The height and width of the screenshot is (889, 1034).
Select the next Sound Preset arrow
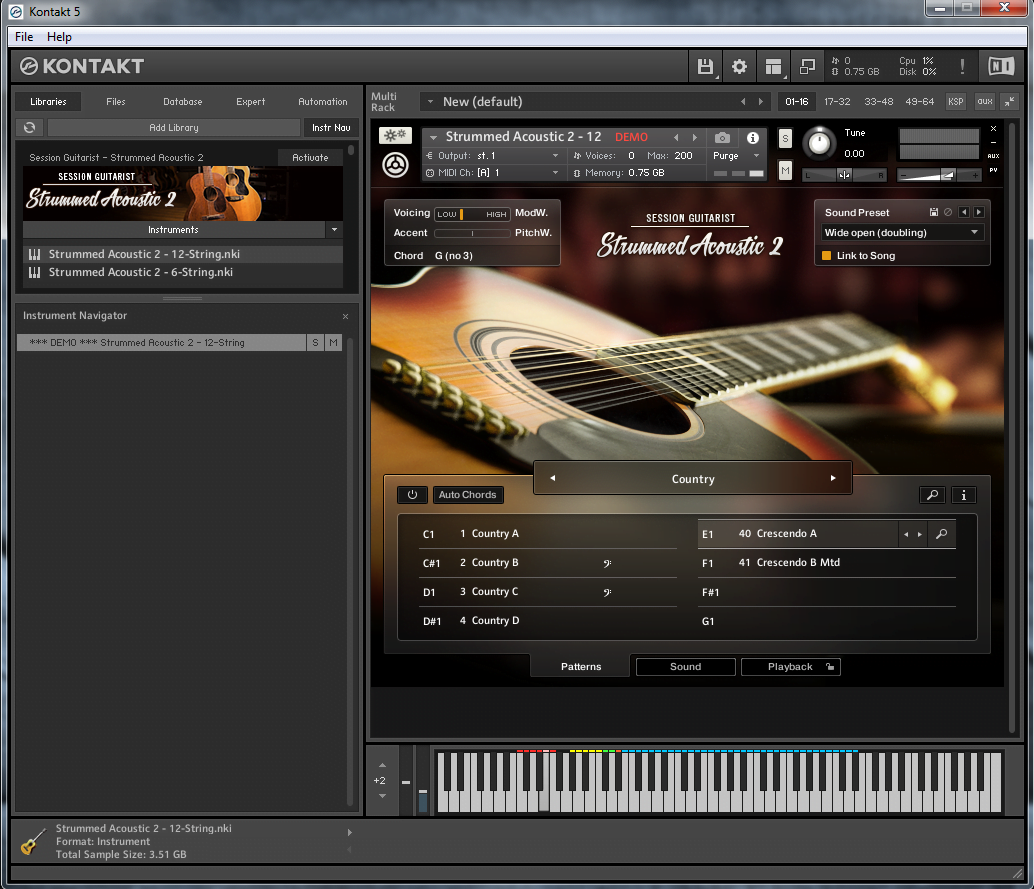tap(979, 212)
